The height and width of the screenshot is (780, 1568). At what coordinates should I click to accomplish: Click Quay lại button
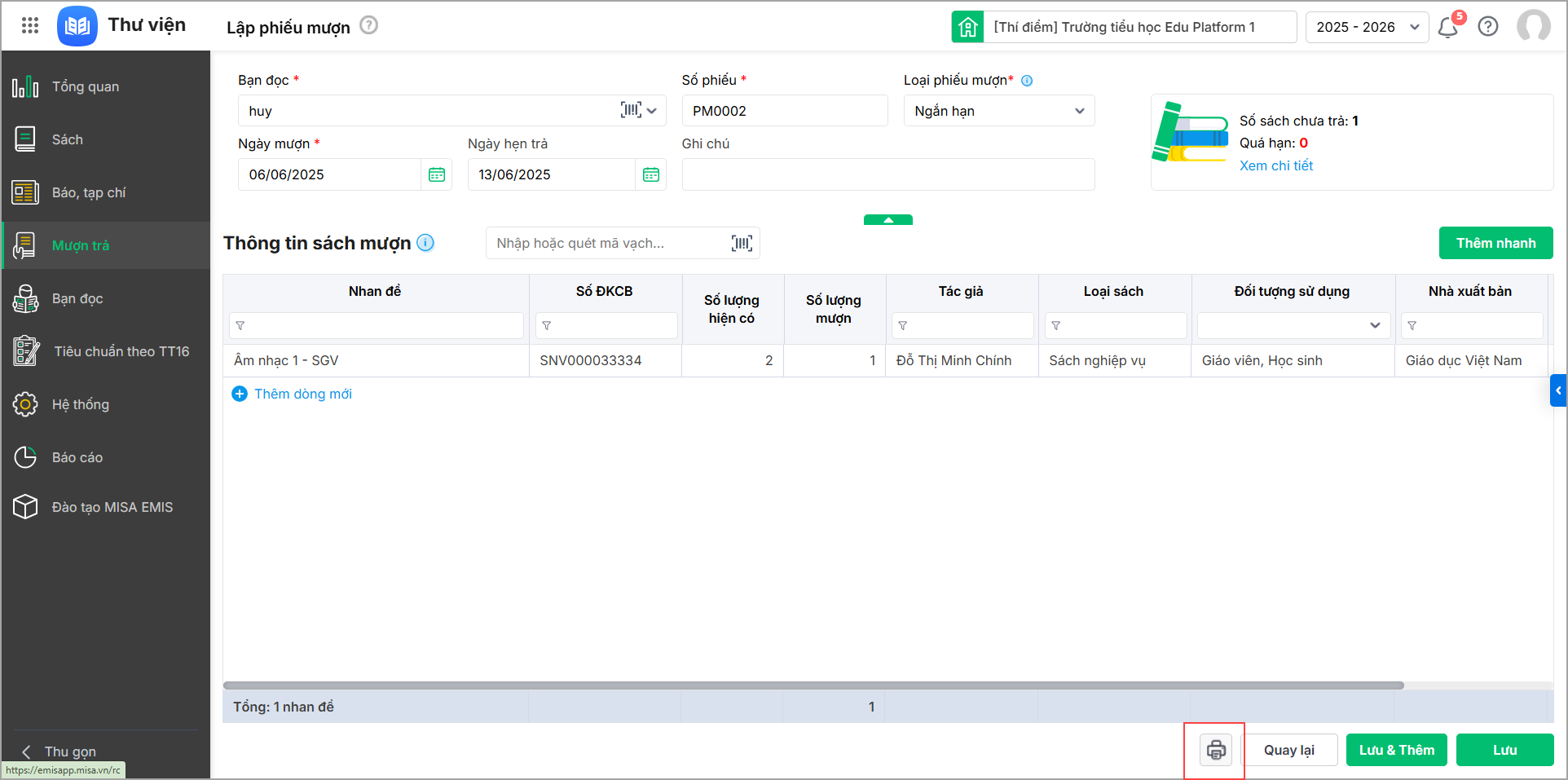pos(1289,750)
